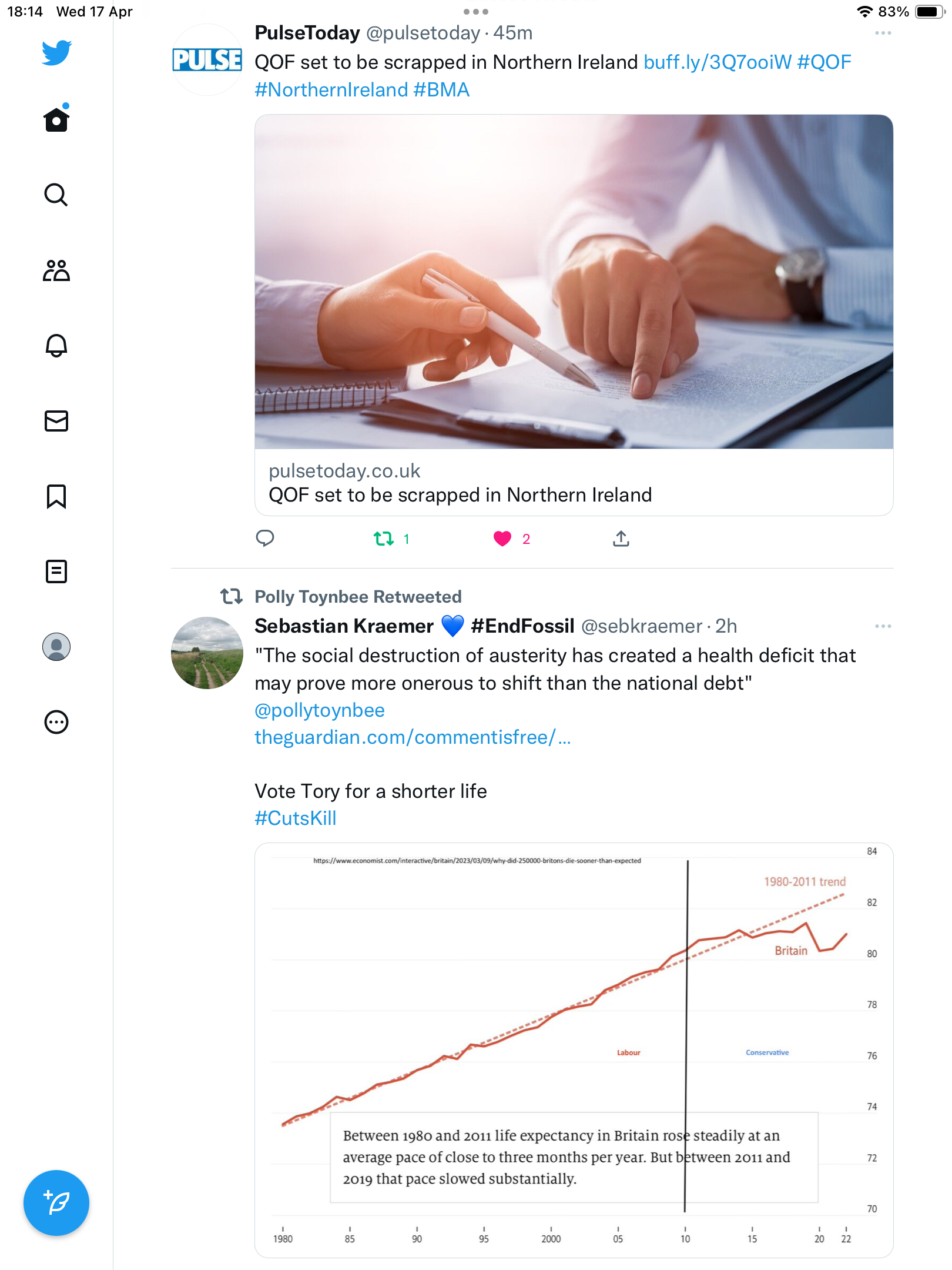The width and height of the screenshot is (952, 1270).
Task: Open the Twitter bird logo
Action: click(x=56, y=53)
